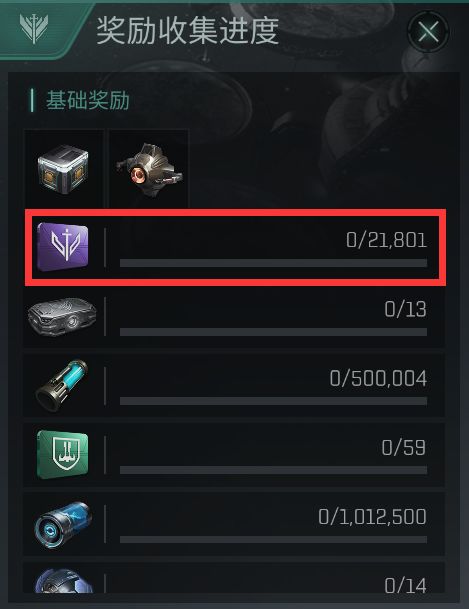Viewport: 469px width, 609px height.
Task: Click the 0/21,801 counter text
Action: (x=386, y=240)
